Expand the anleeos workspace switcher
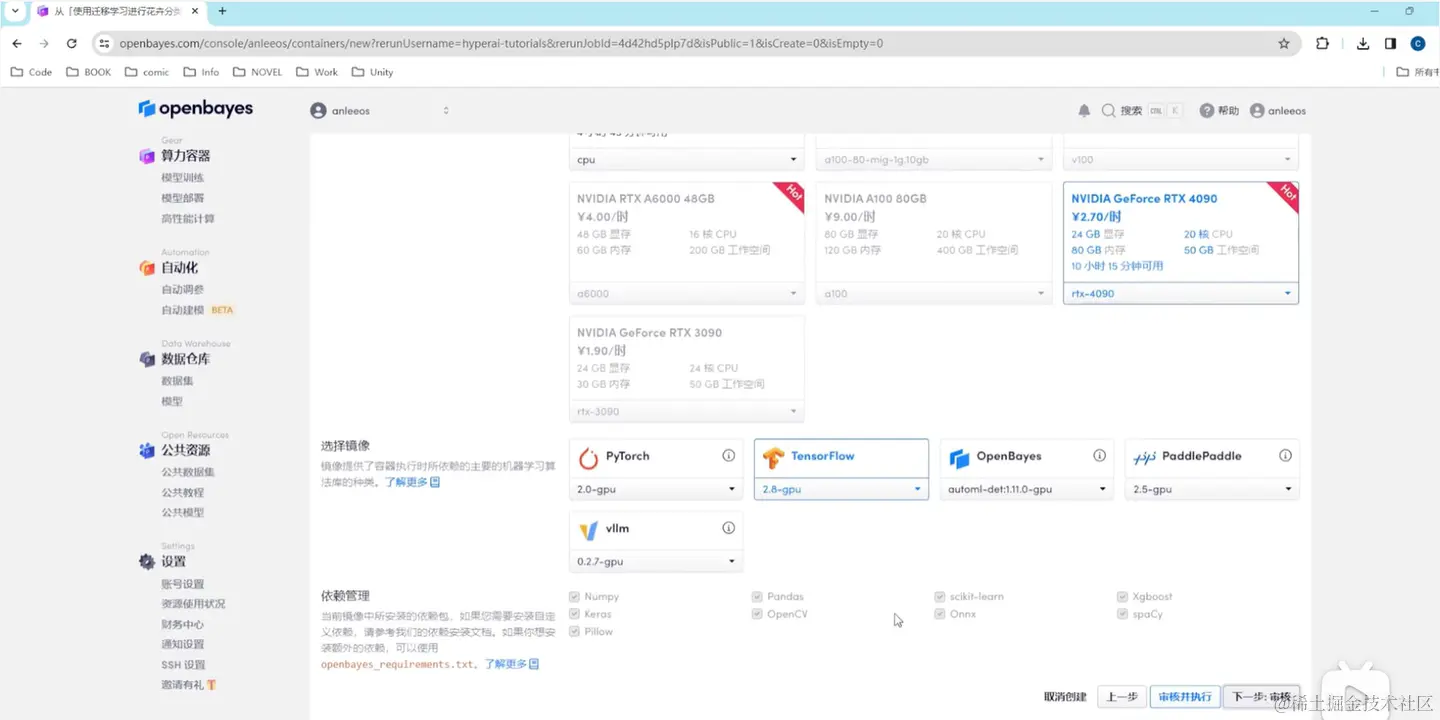The height and width of the screenshot is (720, 1440). pyautogui.click(x=446, y=111)
